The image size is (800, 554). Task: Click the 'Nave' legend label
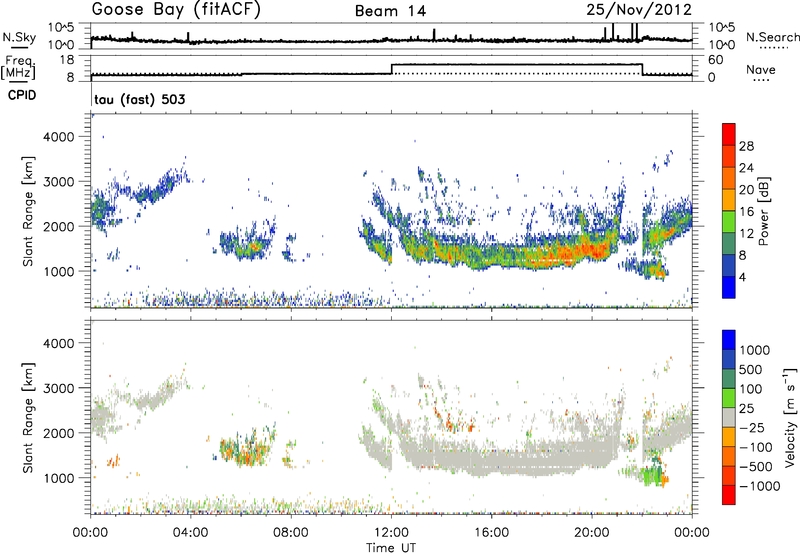click(x=761, y=70)
